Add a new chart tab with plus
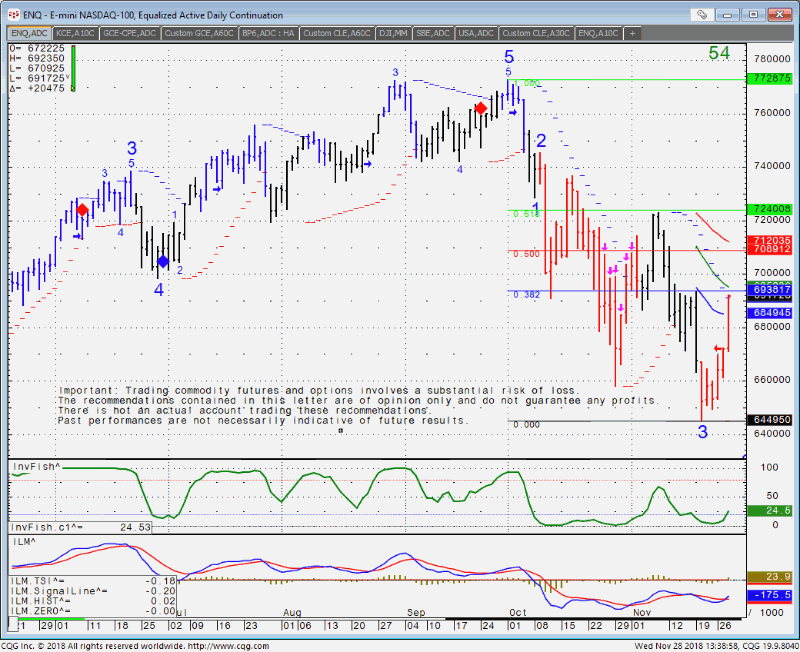Screen dimensions: 800x652 tap(632, 33)
